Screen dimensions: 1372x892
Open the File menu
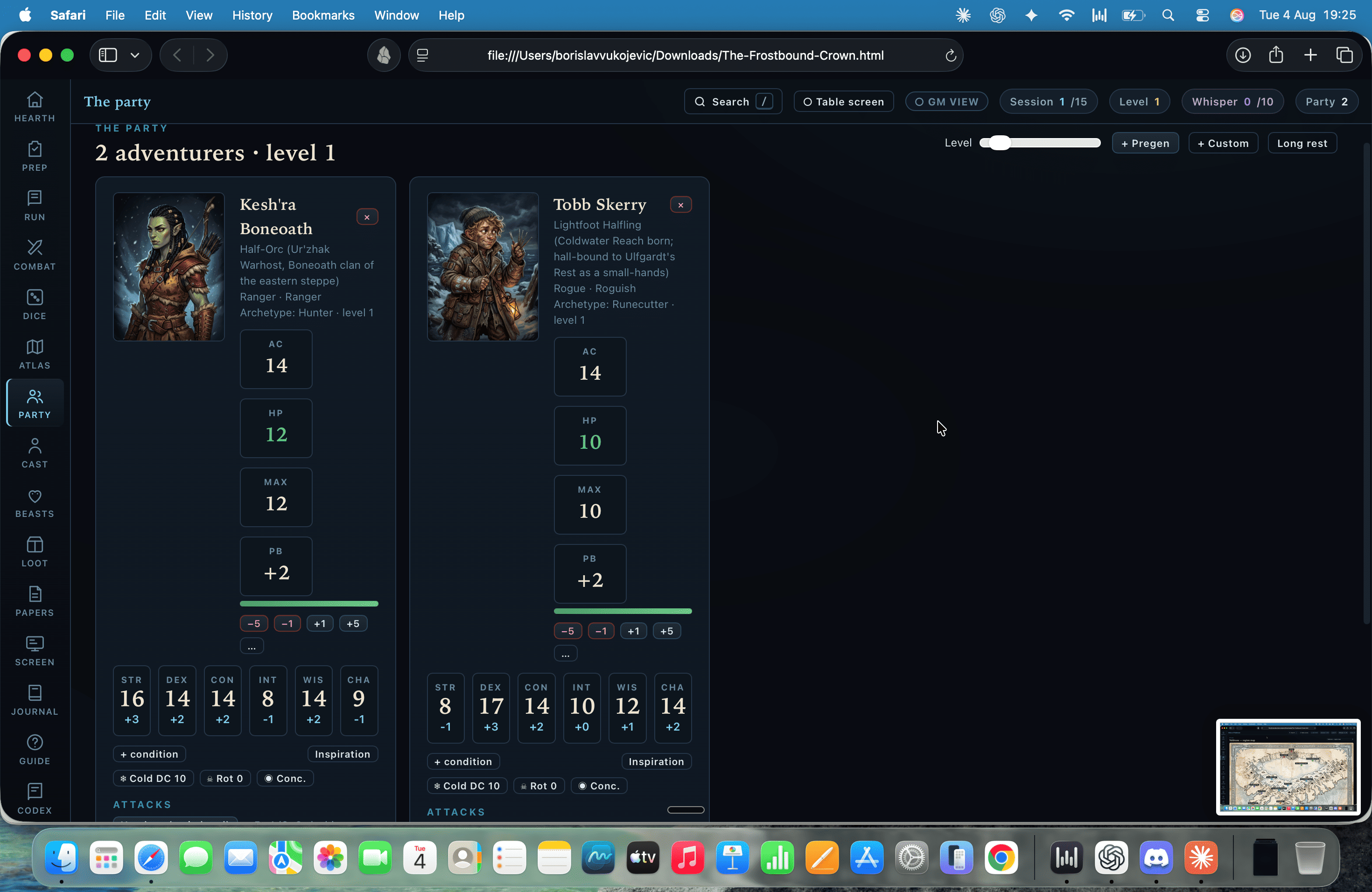coord(115,15)
